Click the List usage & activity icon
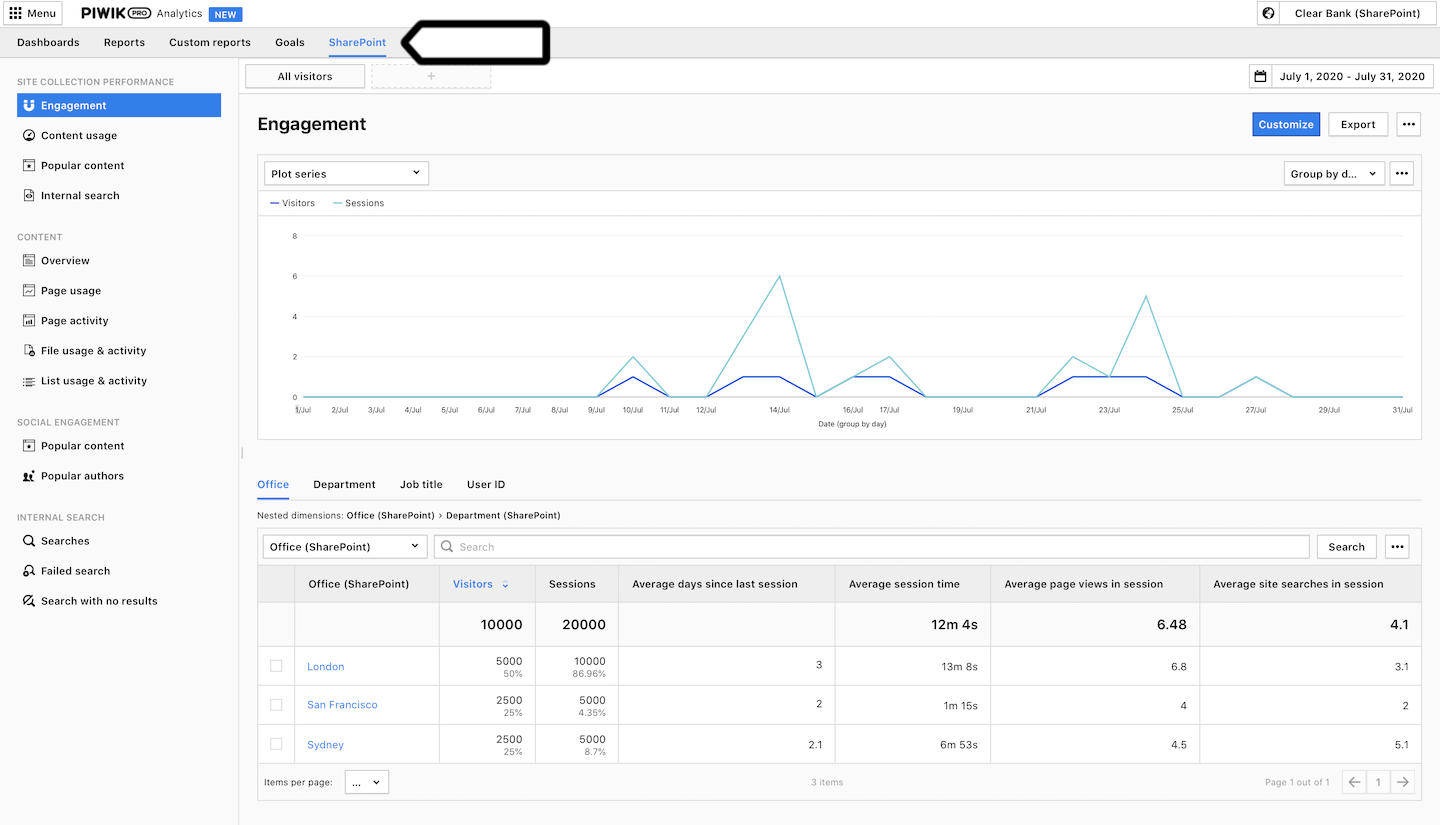 coord(29,380)
